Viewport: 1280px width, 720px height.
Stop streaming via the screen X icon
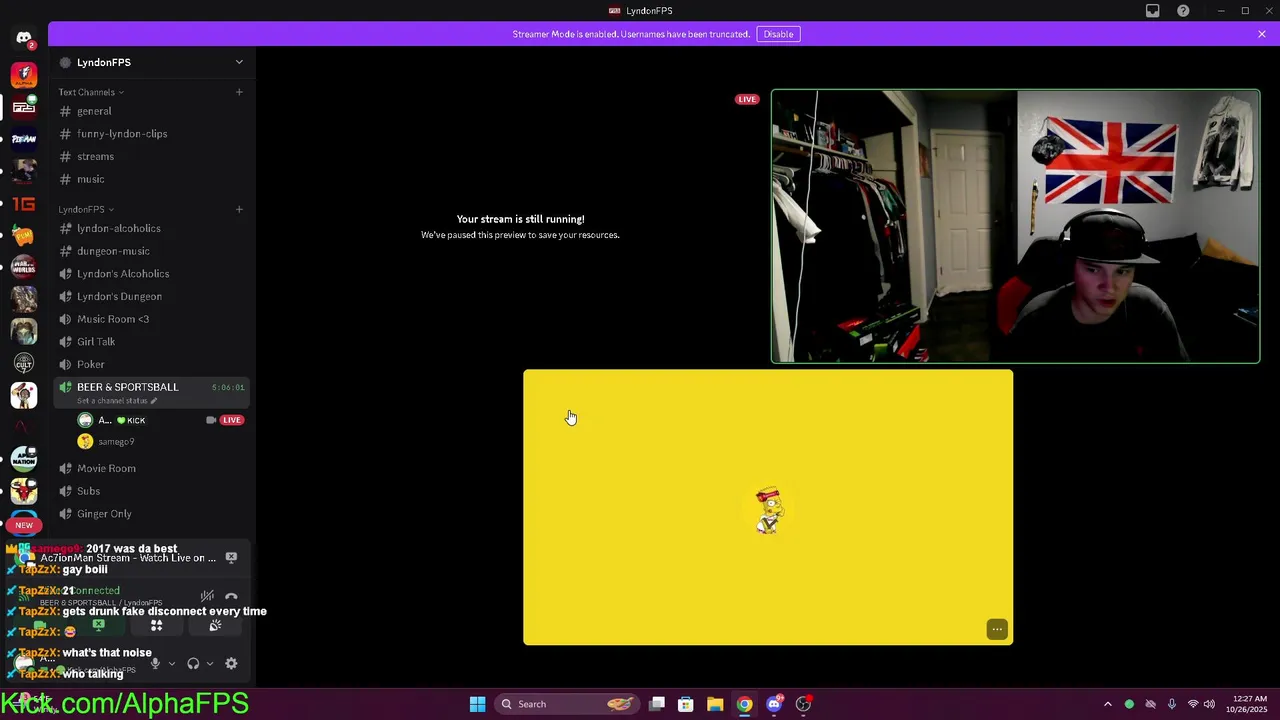point(231,558)
